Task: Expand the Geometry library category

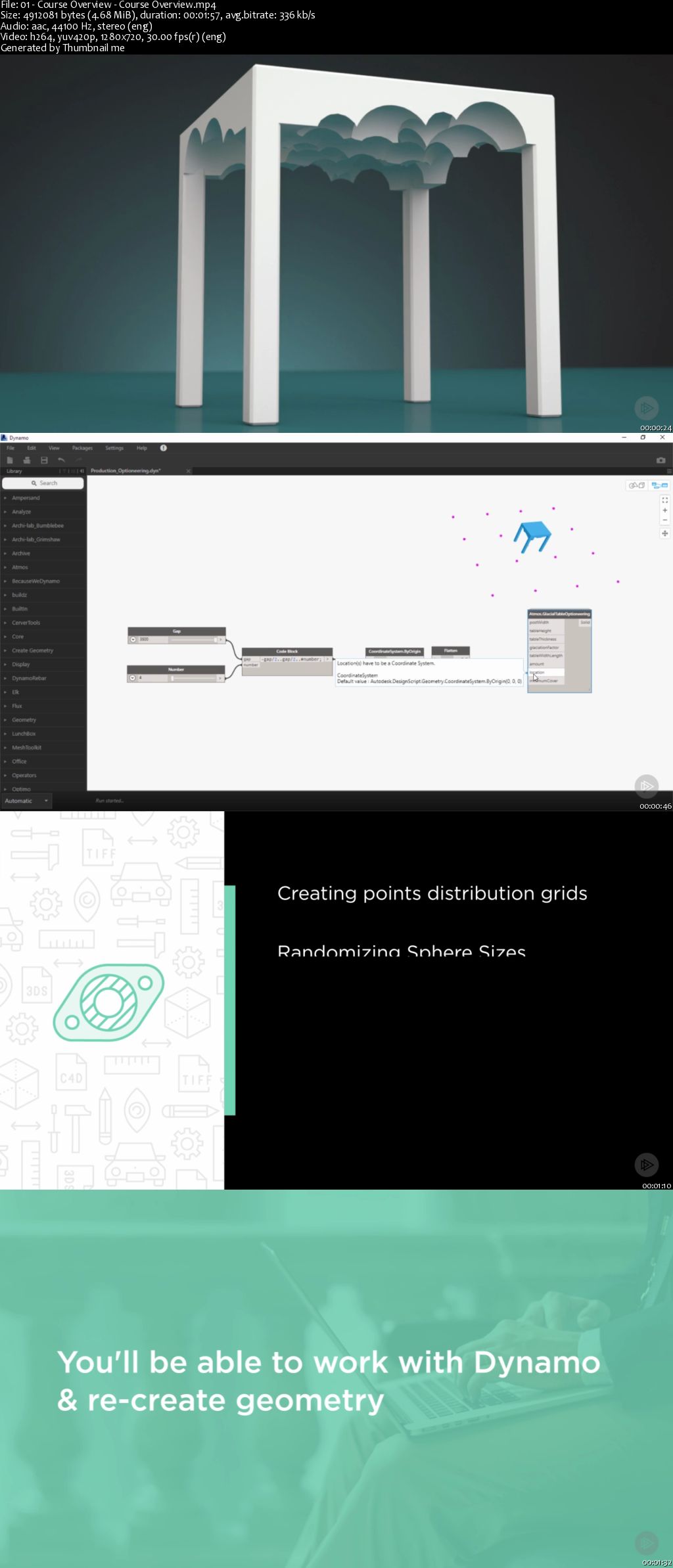Action: coord(43,720)
